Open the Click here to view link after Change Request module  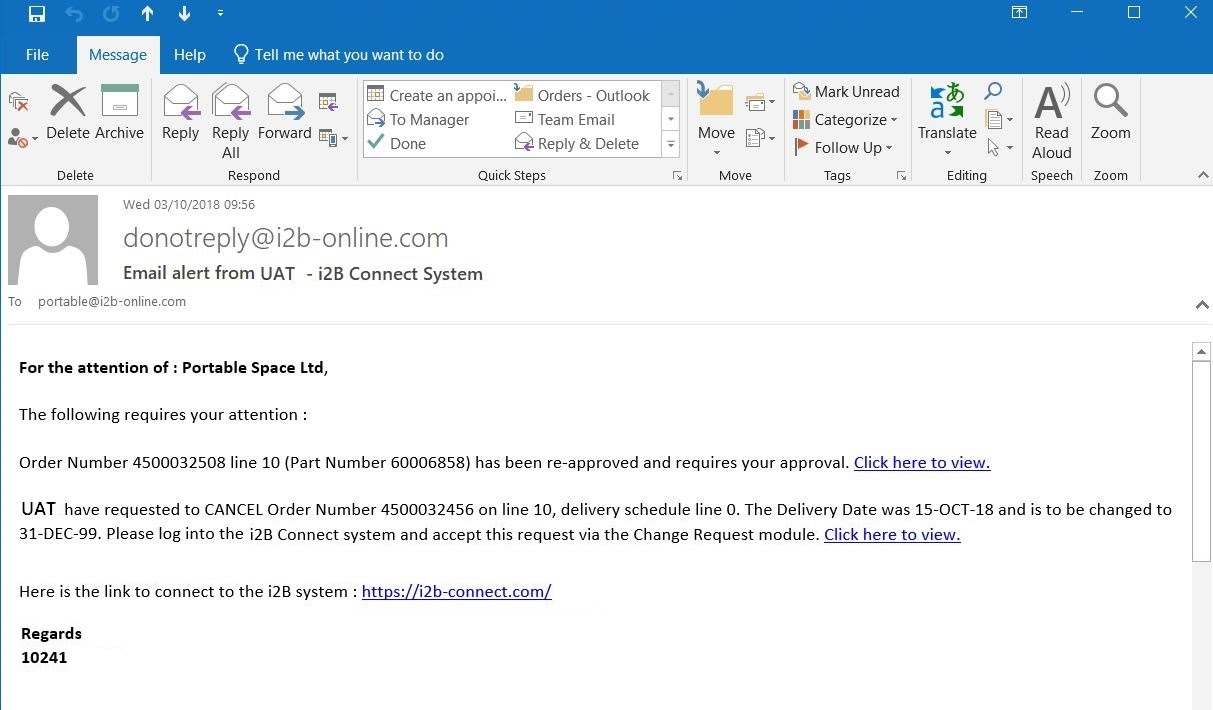pos(892,534)
